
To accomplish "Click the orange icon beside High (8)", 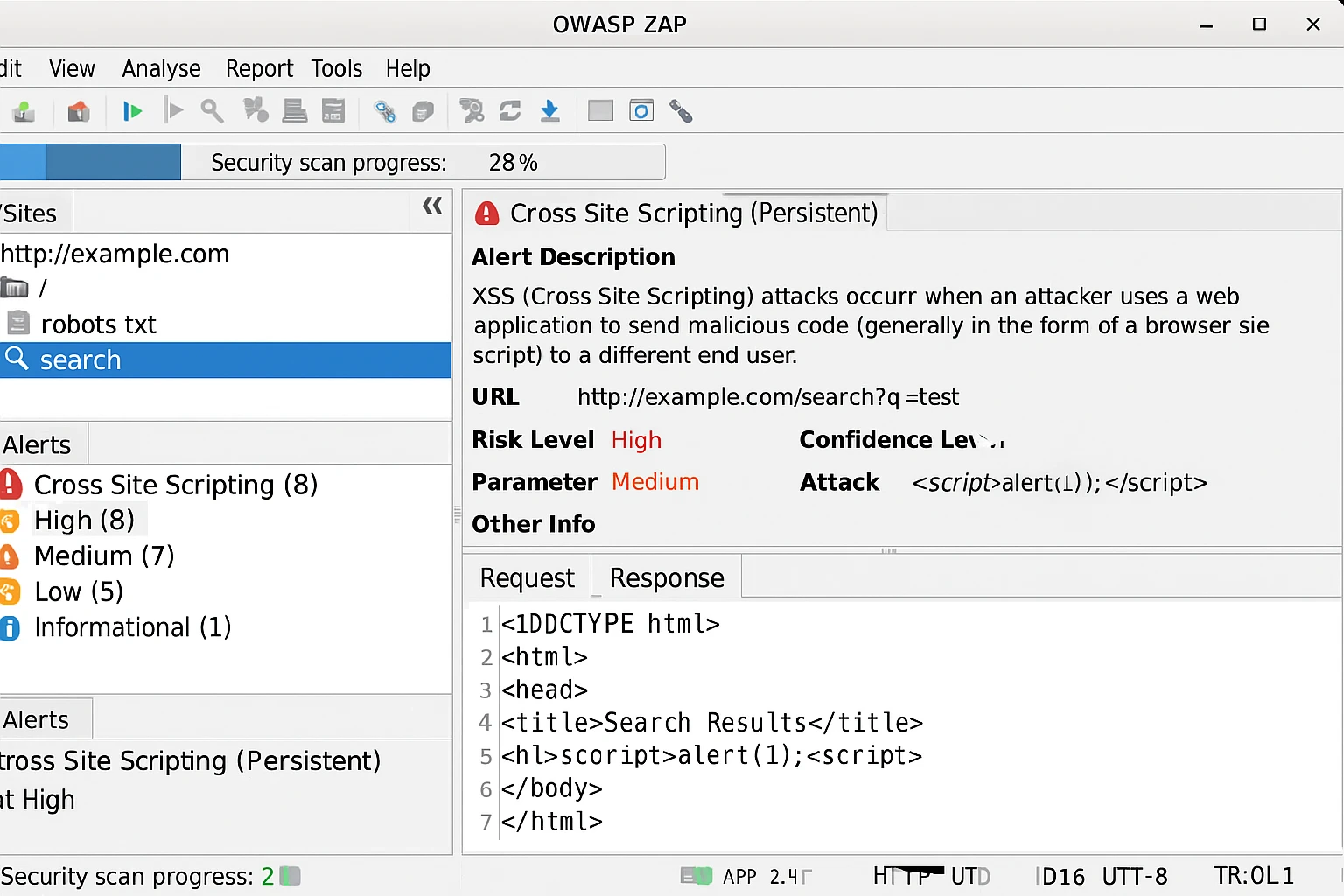I will [x=10, y=521].
